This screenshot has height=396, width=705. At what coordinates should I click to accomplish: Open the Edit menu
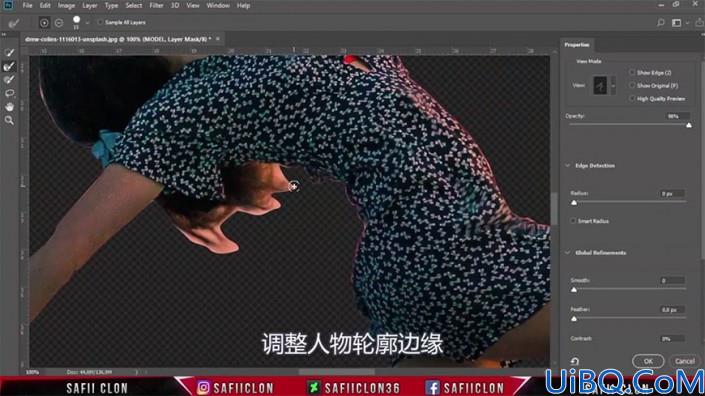45,5
